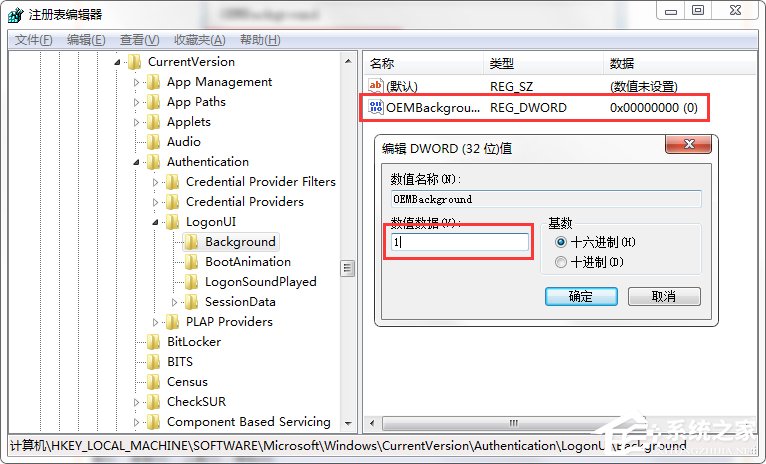Open the 收藏夹(A) menu
This screenshot has height=464, width=766.
(200, 40)
